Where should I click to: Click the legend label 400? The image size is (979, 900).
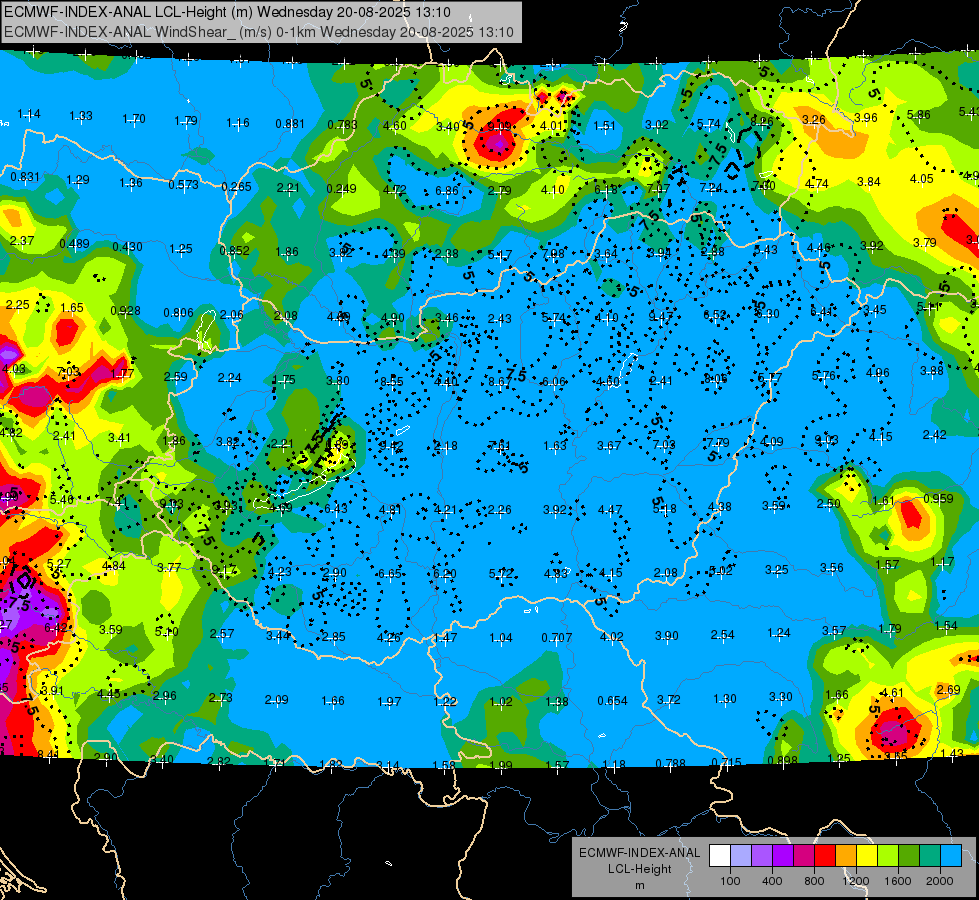[x=772, y=881]
